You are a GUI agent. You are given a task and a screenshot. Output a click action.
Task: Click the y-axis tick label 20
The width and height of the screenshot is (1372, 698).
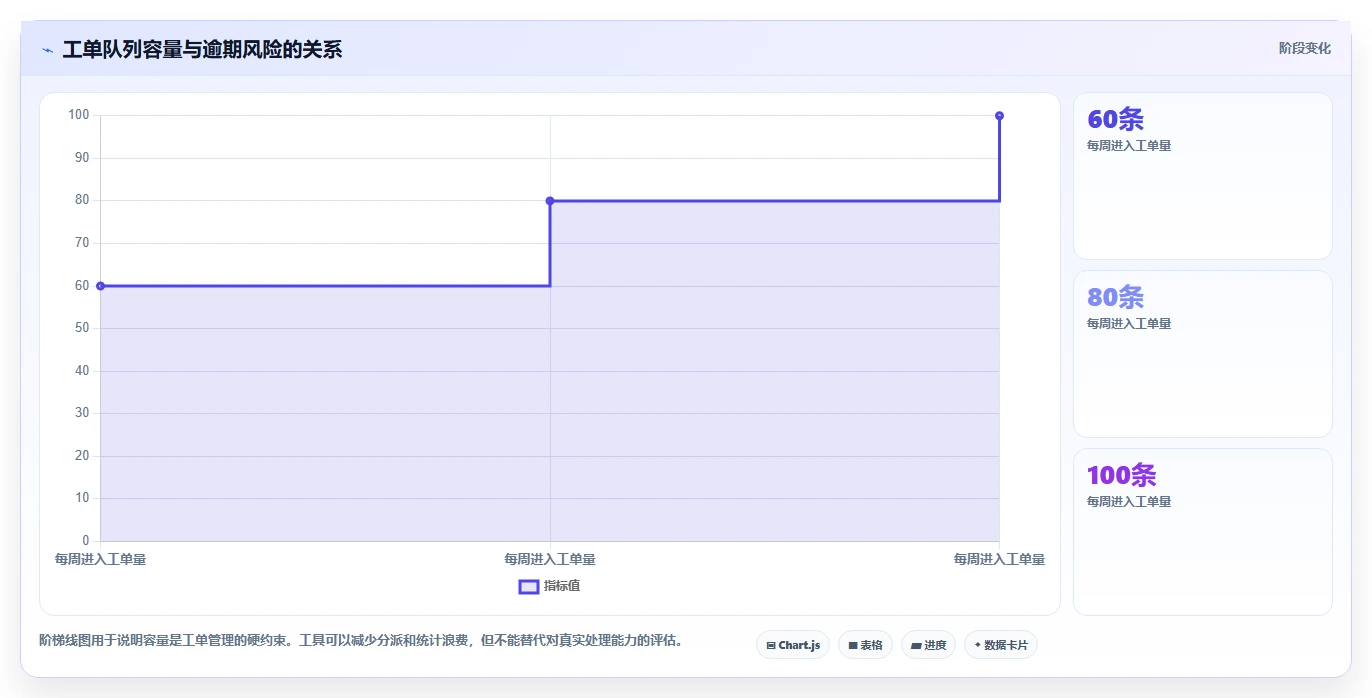[82, 456]
